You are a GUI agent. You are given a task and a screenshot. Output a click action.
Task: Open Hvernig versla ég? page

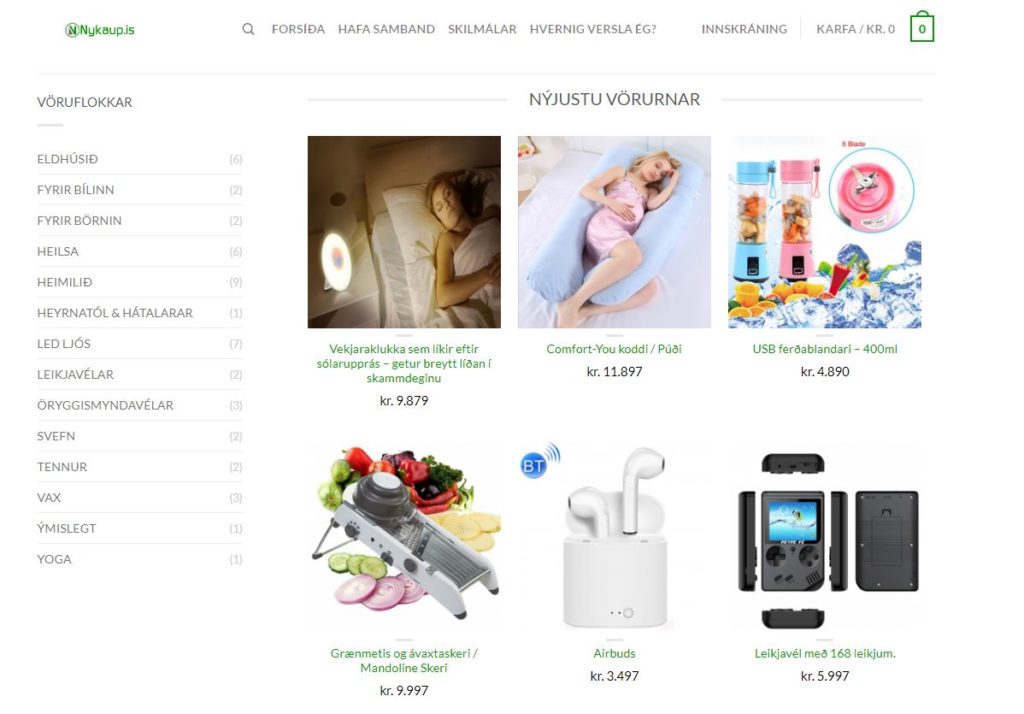pos(593,29)
